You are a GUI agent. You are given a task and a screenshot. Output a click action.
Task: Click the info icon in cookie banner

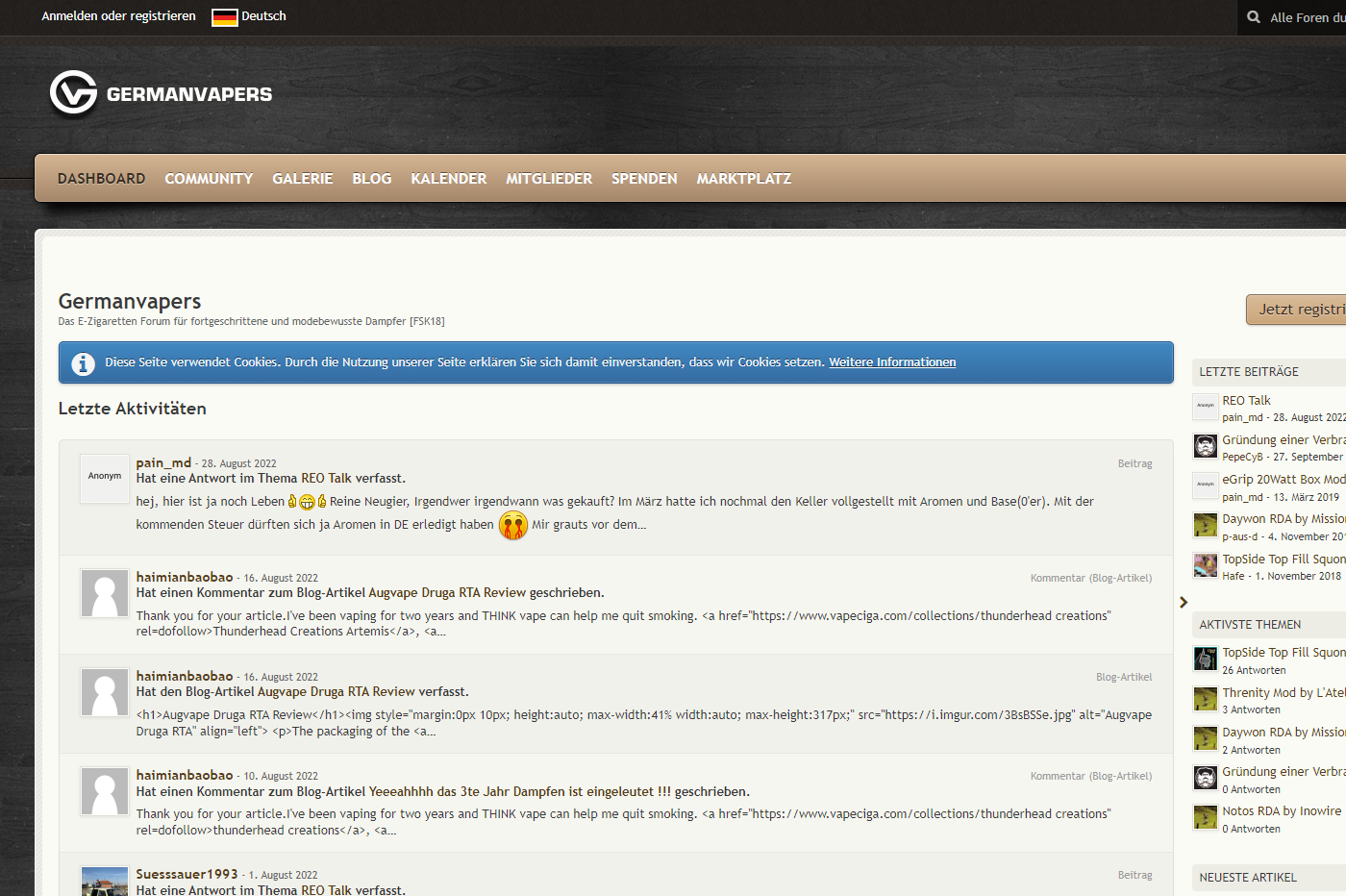point(84,363)
